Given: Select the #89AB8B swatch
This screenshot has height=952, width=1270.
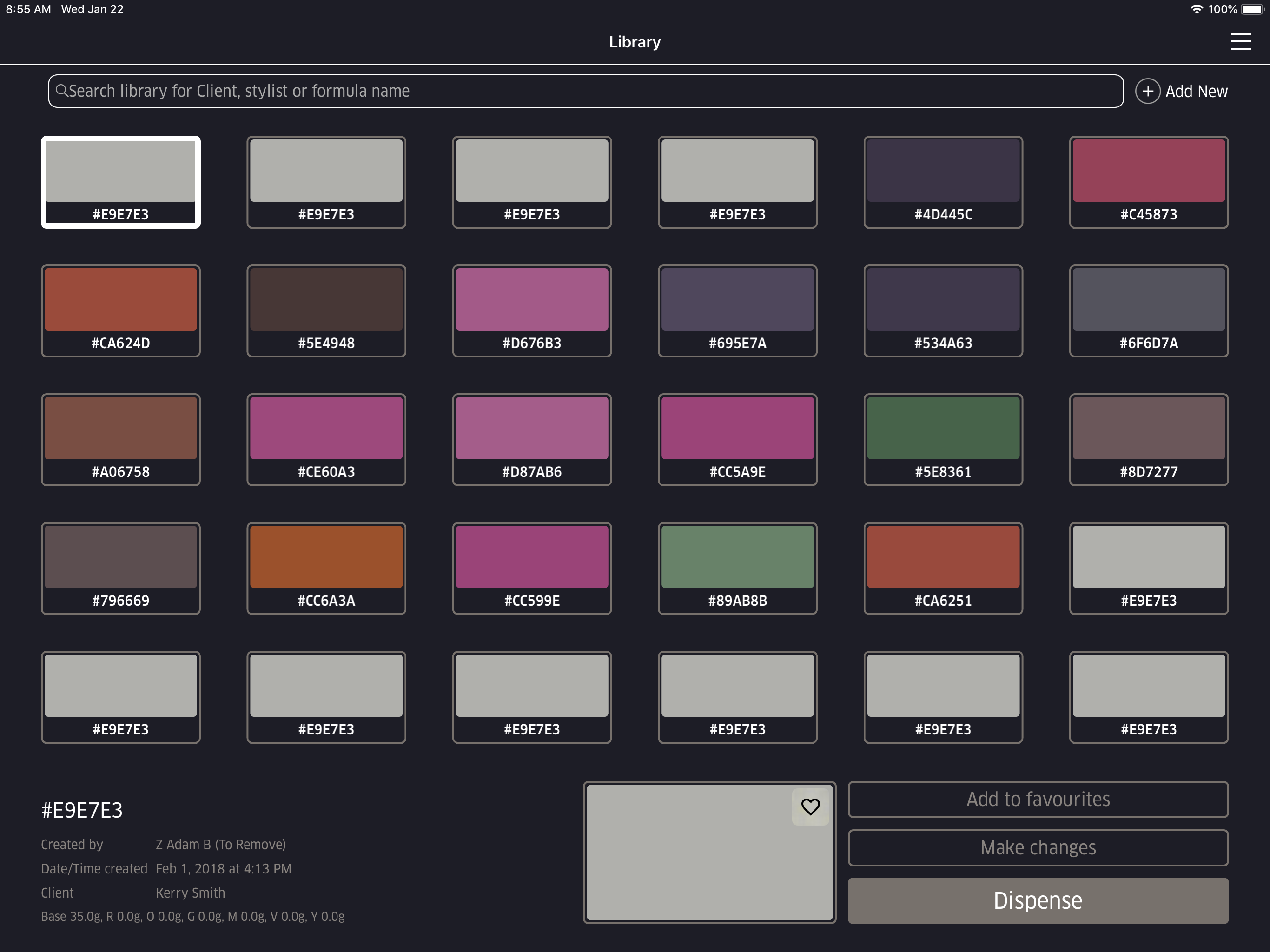Looking at the screenshot, I should (737, 568).
